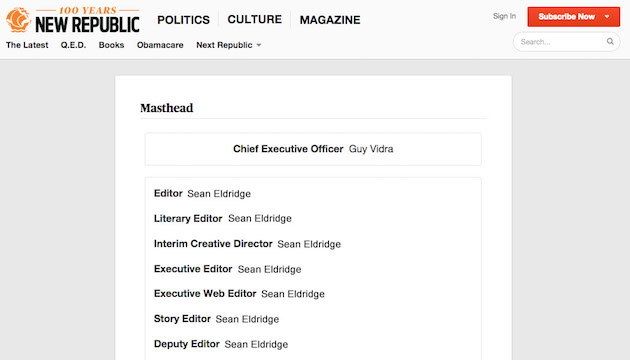Open the Books section
Image resolution: width=630 pixels, height=360 pixels.
(111, 45)
